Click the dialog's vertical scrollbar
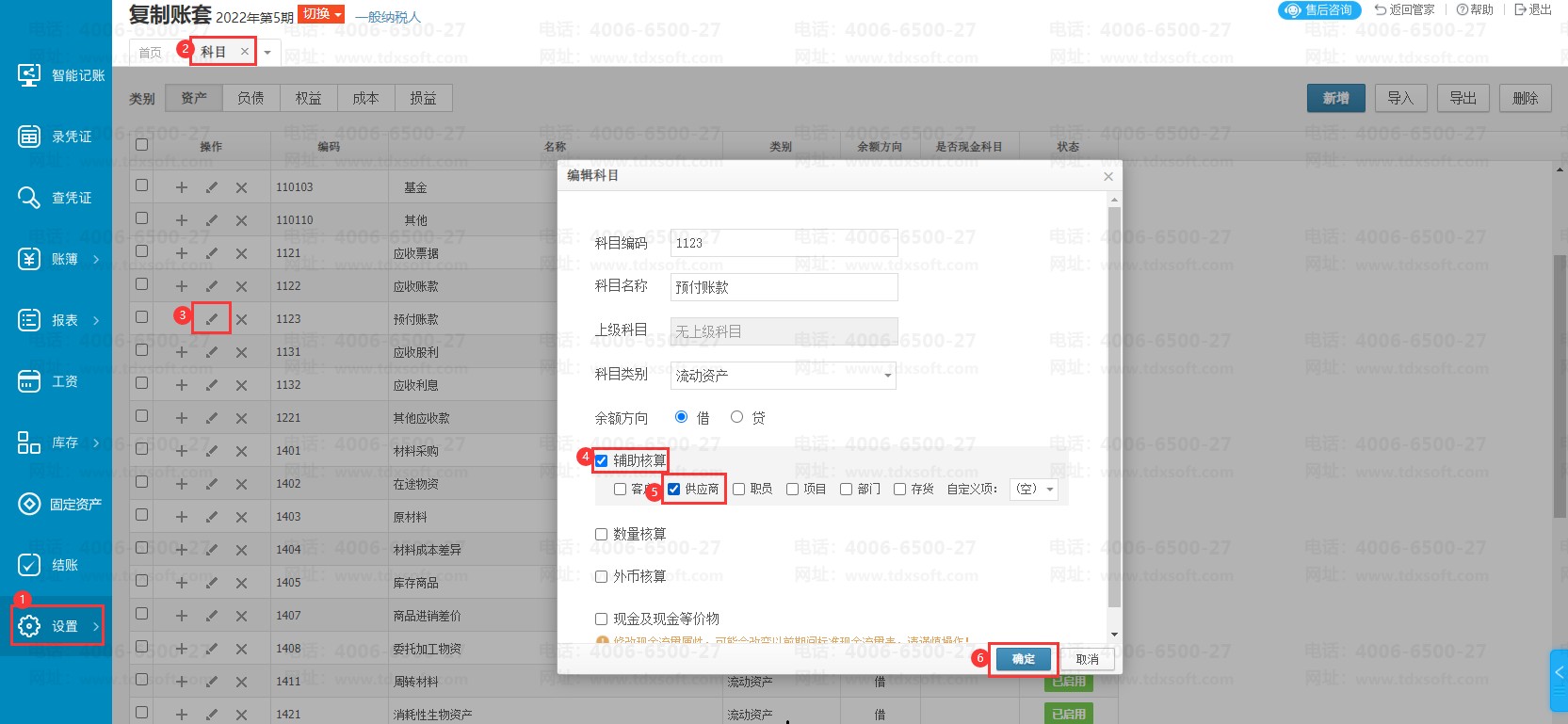Image resolution: width=1568 pixels, height=724 pixels. point(1114,405)
